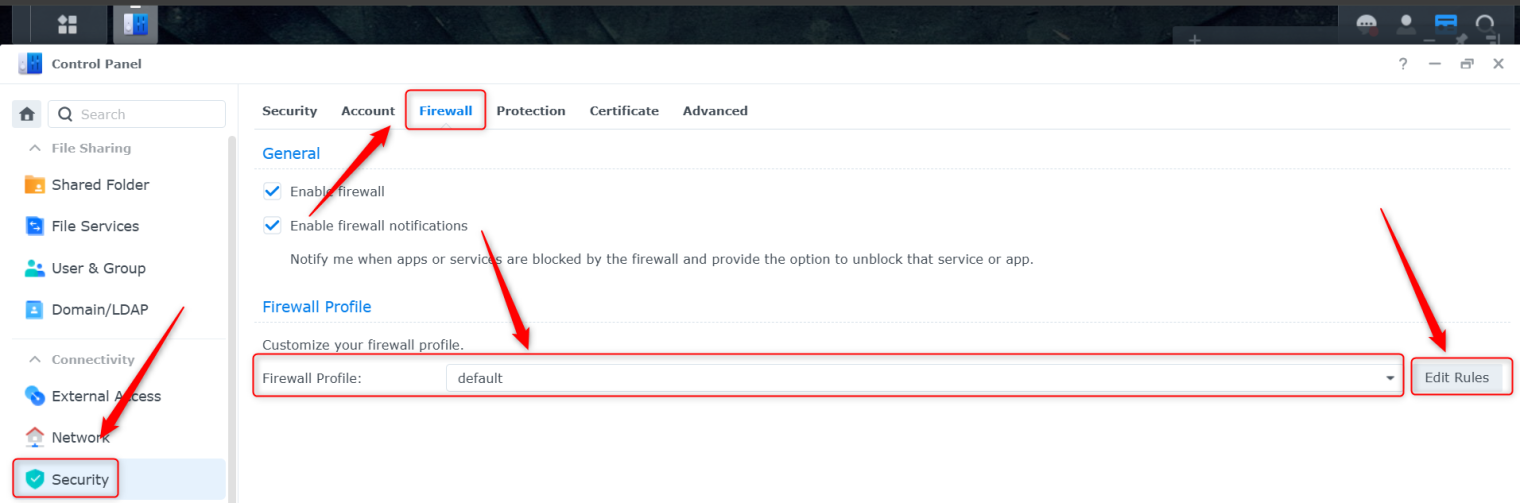Uncheck Enable firewall notifications
The image size is (1520, 503).
point(272,226)
